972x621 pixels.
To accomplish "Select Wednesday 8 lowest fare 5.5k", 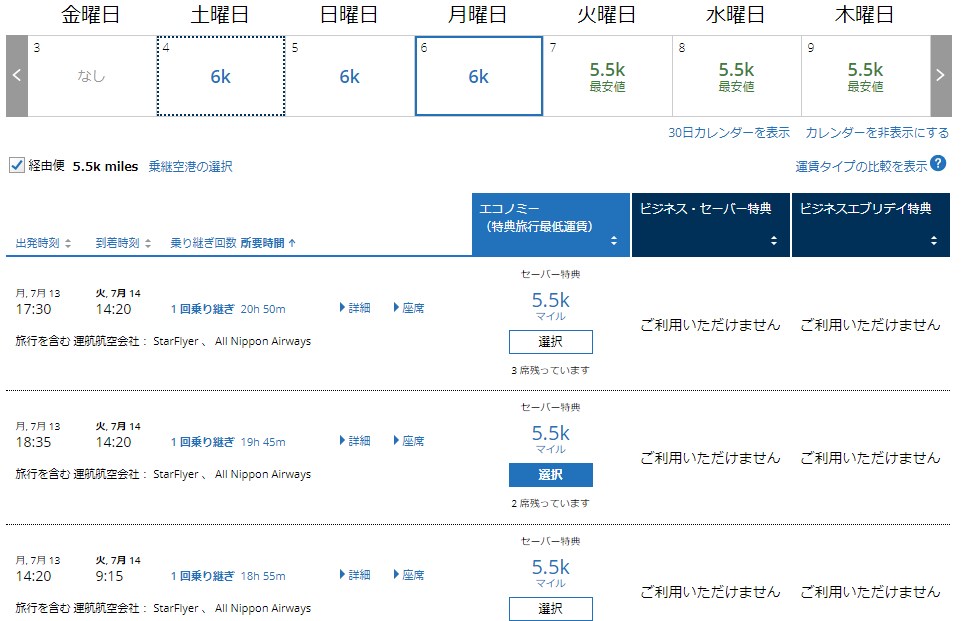I will [x=736, y=76].
